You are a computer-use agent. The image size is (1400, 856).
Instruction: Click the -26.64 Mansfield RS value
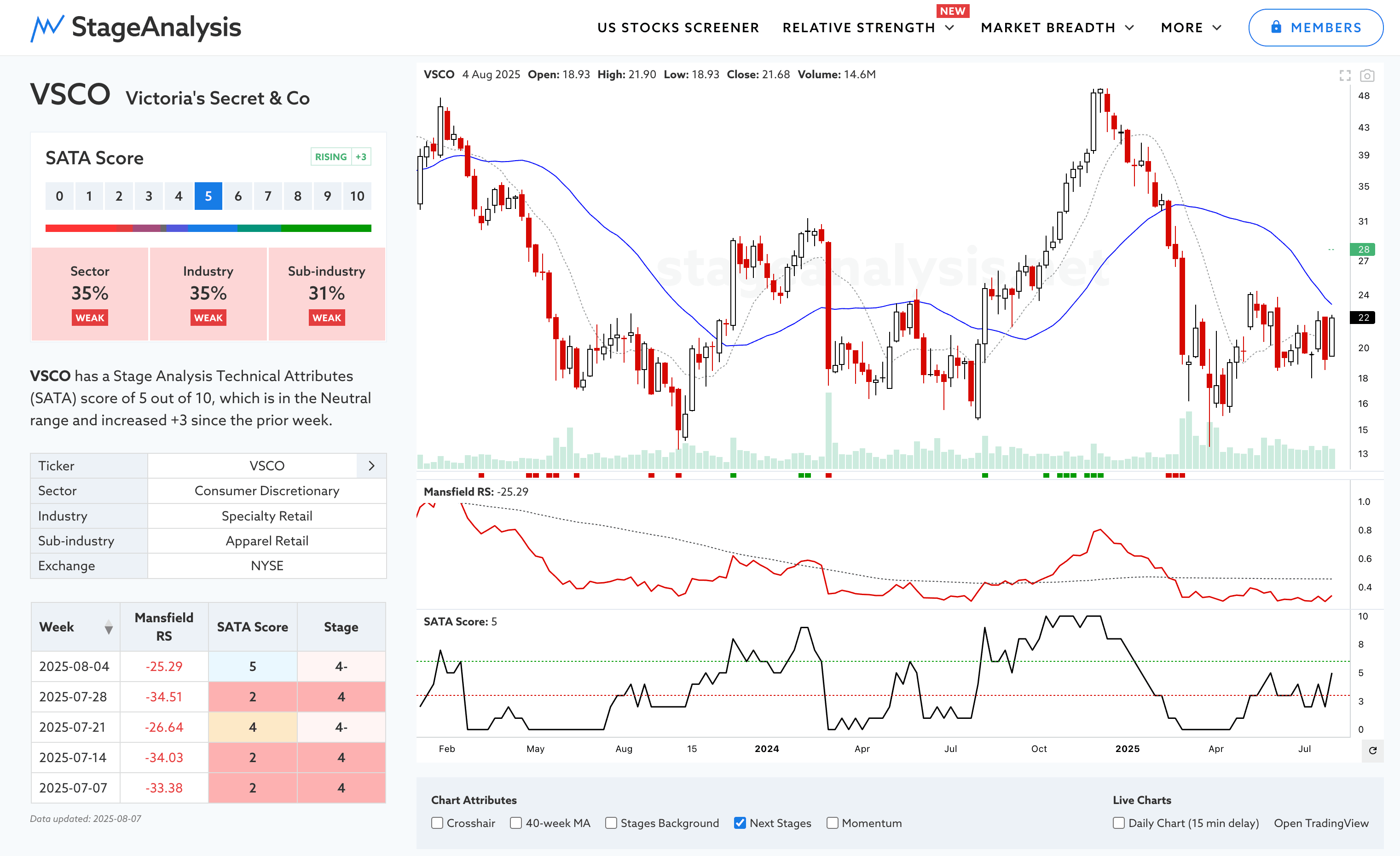click(x=164, y=727)
